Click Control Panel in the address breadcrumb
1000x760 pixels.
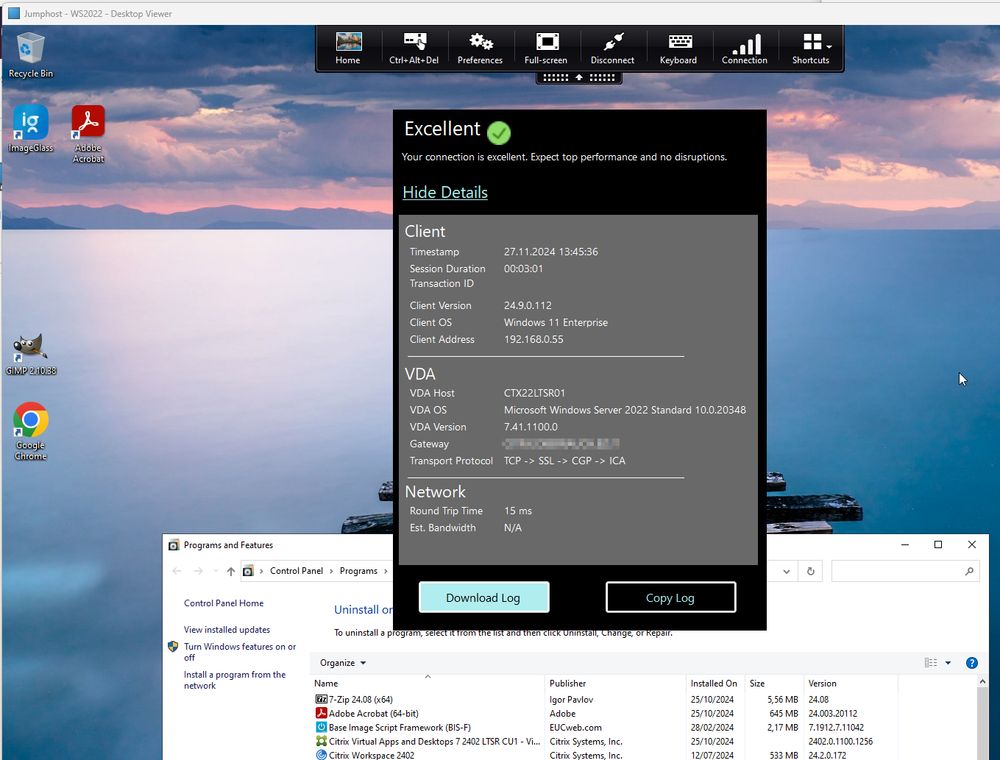(x=297, y=571)
